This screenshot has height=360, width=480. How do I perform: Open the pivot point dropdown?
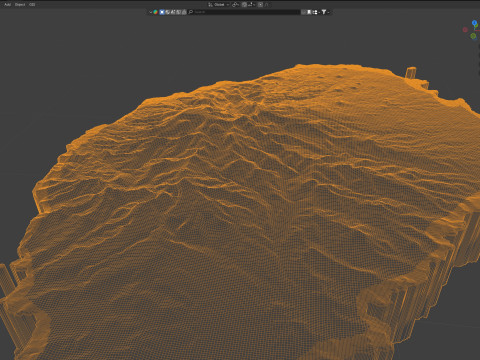(x=235, y=5)
